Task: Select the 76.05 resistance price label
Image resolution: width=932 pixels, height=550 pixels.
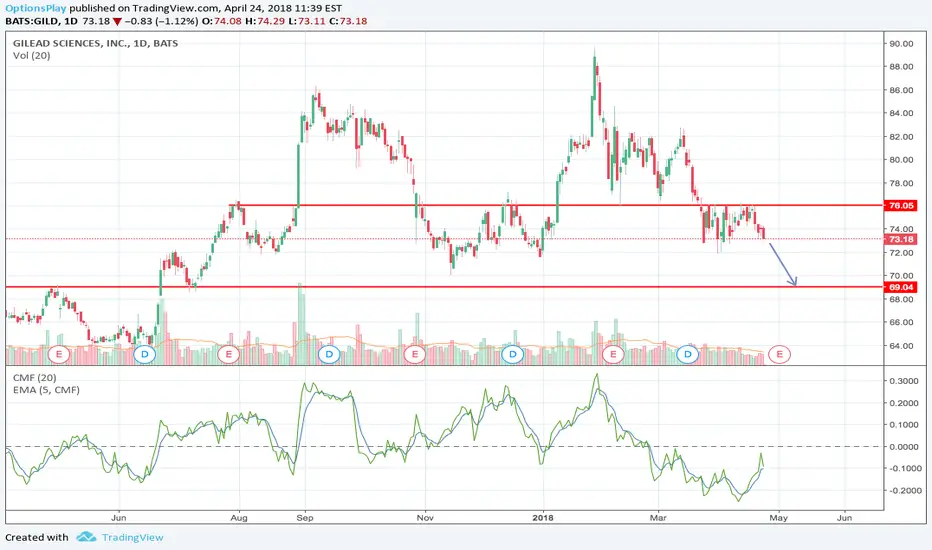Action: (900, 206)
